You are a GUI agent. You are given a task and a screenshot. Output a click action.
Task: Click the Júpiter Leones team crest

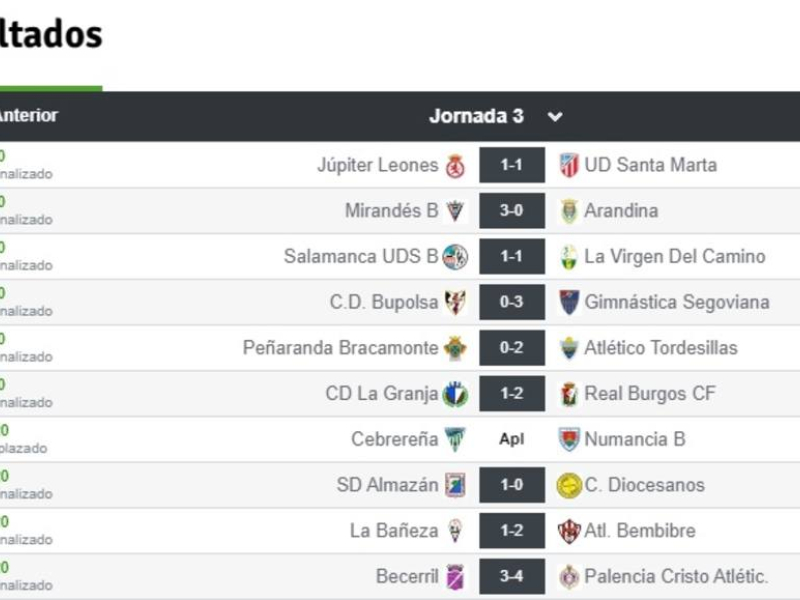pos(455,165)
